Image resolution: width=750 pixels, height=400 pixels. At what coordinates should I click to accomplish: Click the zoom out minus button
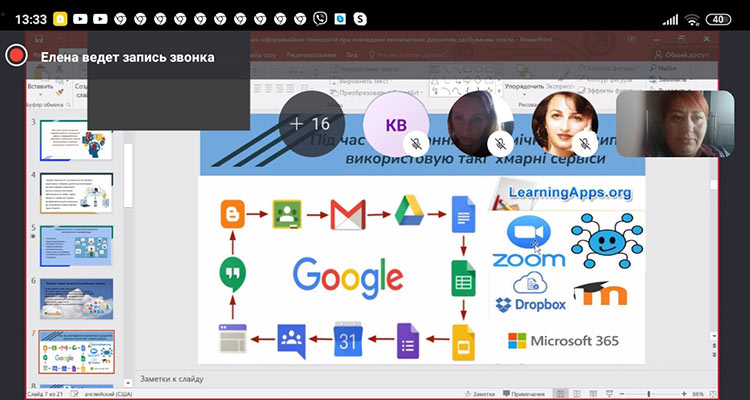point(621,394)
